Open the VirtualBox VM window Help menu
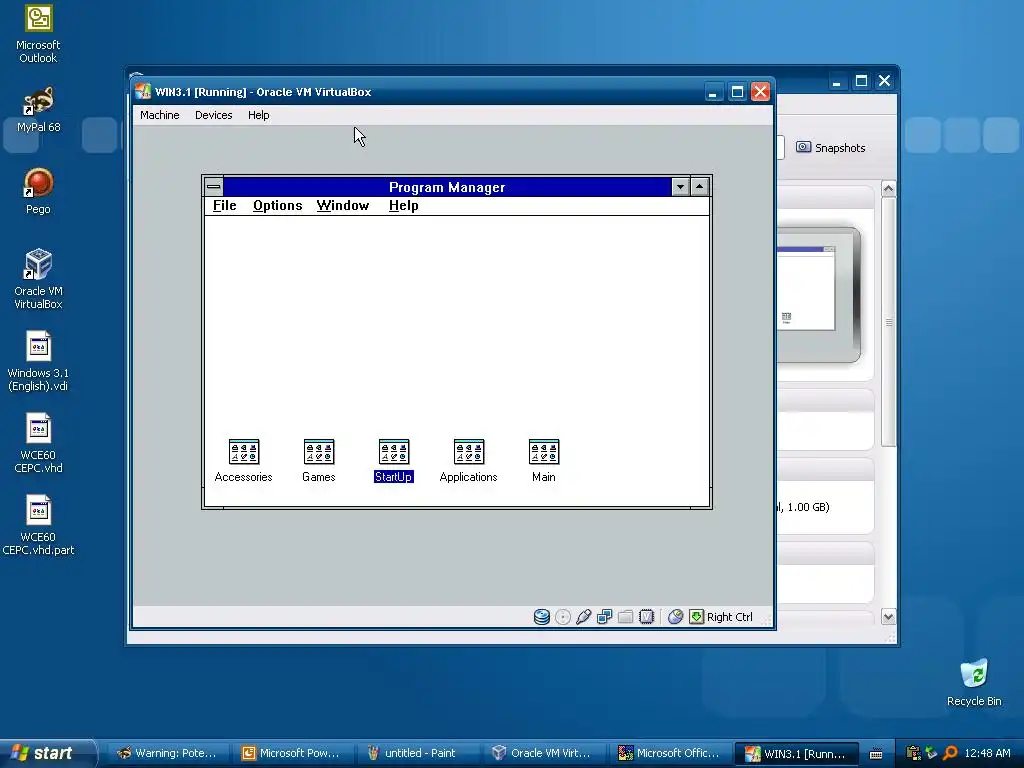The image size is (1024, 768). click(259, 115)
